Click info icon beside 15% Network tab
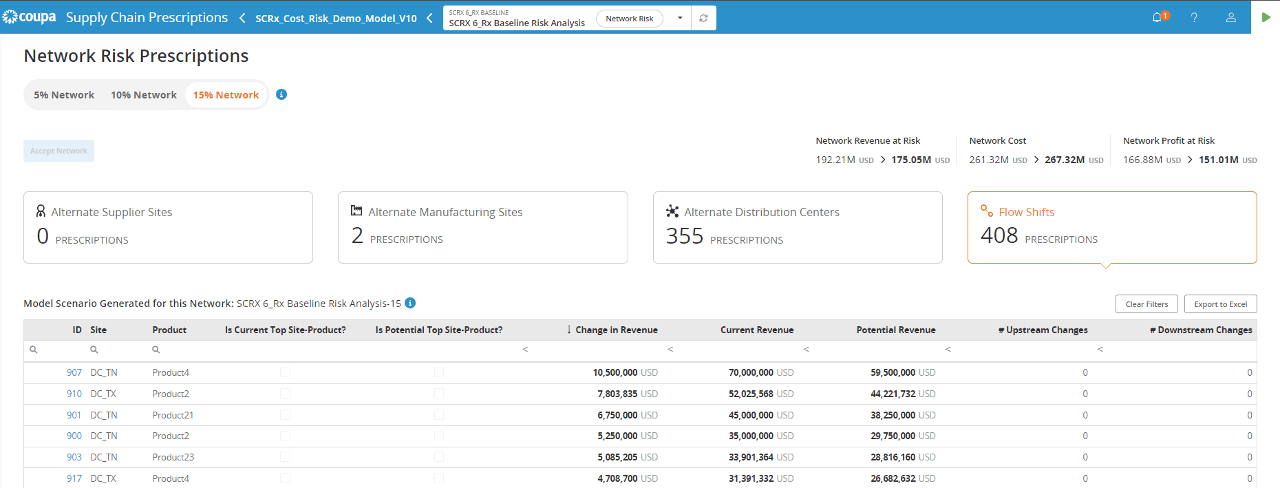 [x=281, y=95]
